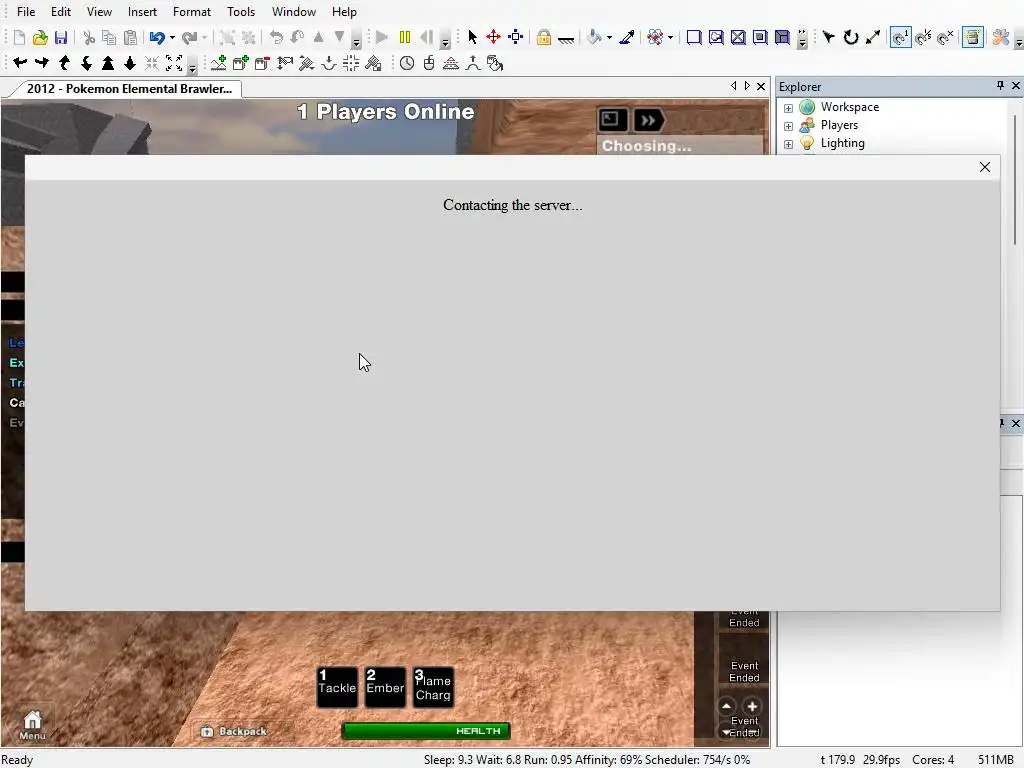Select the Pokemon Elemental Brawler document tab

pyautogui.click(x=129, y=89)
